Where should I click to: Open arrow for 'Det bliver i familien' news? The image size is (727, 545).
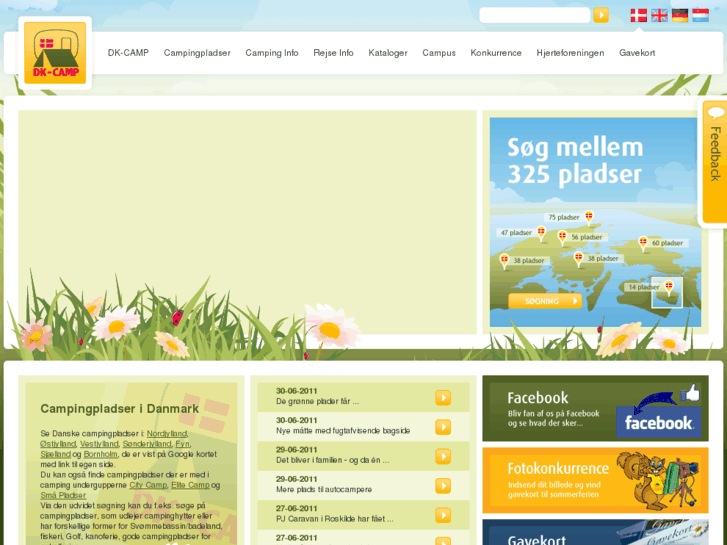[443, 456]
